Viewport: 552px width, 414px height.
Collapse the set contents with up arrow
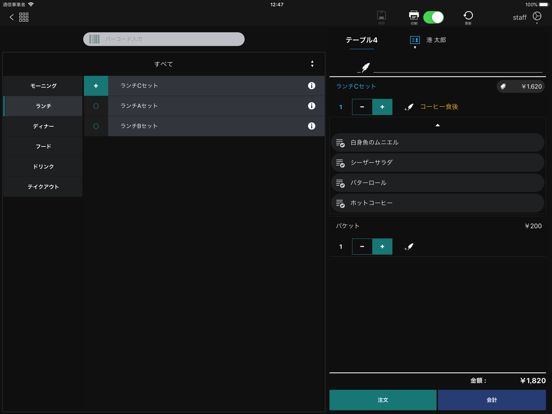point(438,125)
